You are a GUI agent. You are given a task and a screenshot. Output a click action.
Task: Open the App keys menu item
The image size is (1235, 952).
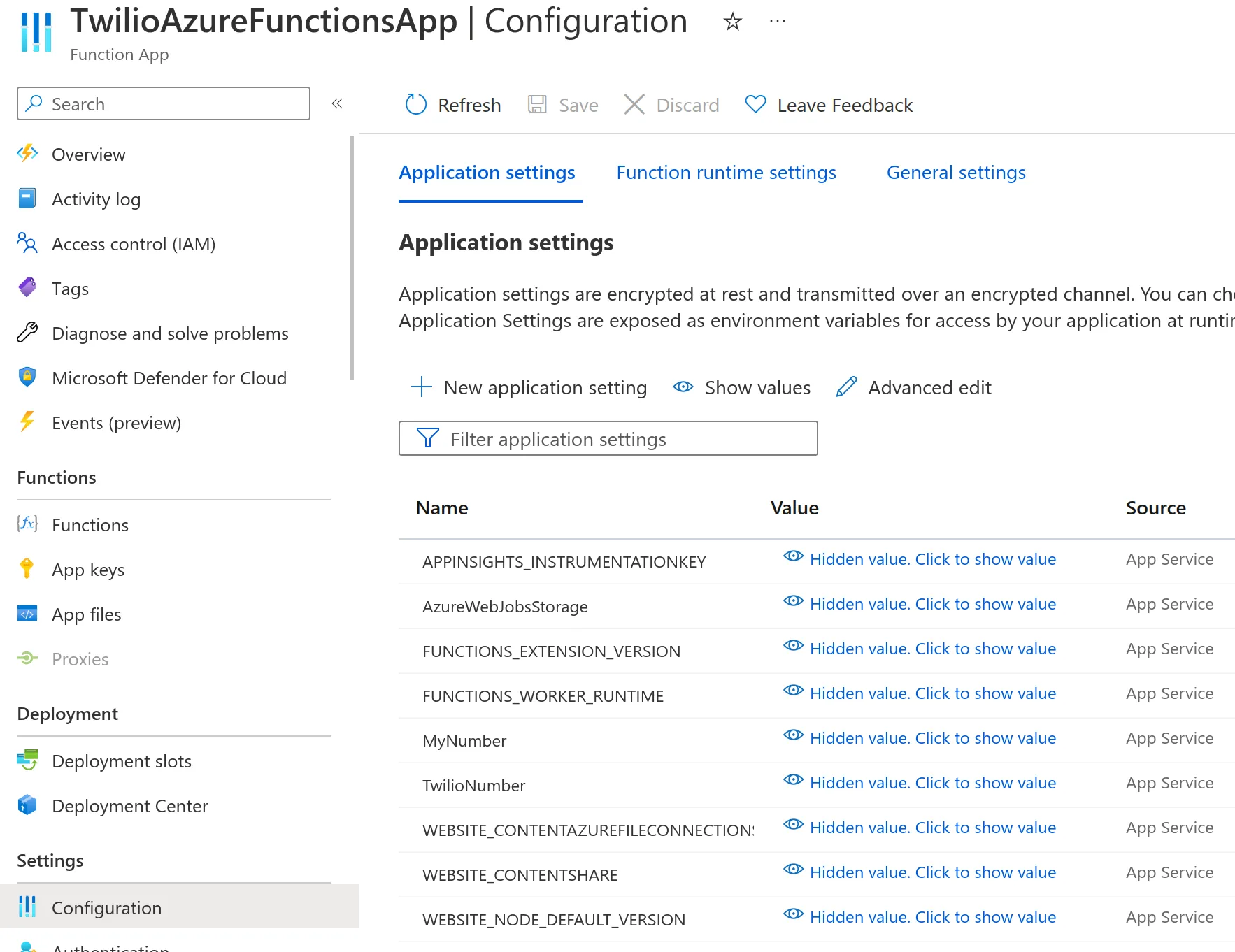tap(88, 570)
